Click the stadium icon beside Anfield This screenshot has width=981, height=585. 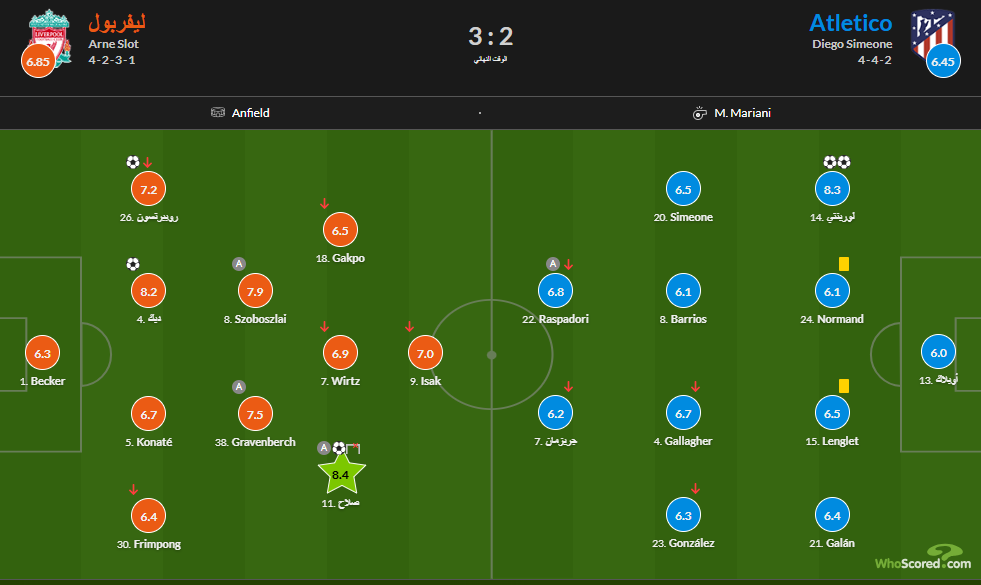click(x=218, y=113)
